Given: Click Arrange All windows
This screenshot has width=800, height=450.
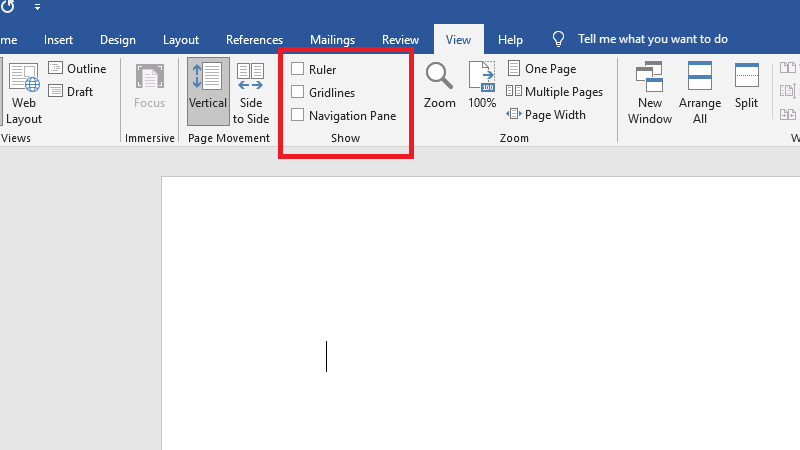Looking at the screenshot, I should pyautogui.click(x=700, y=92).
